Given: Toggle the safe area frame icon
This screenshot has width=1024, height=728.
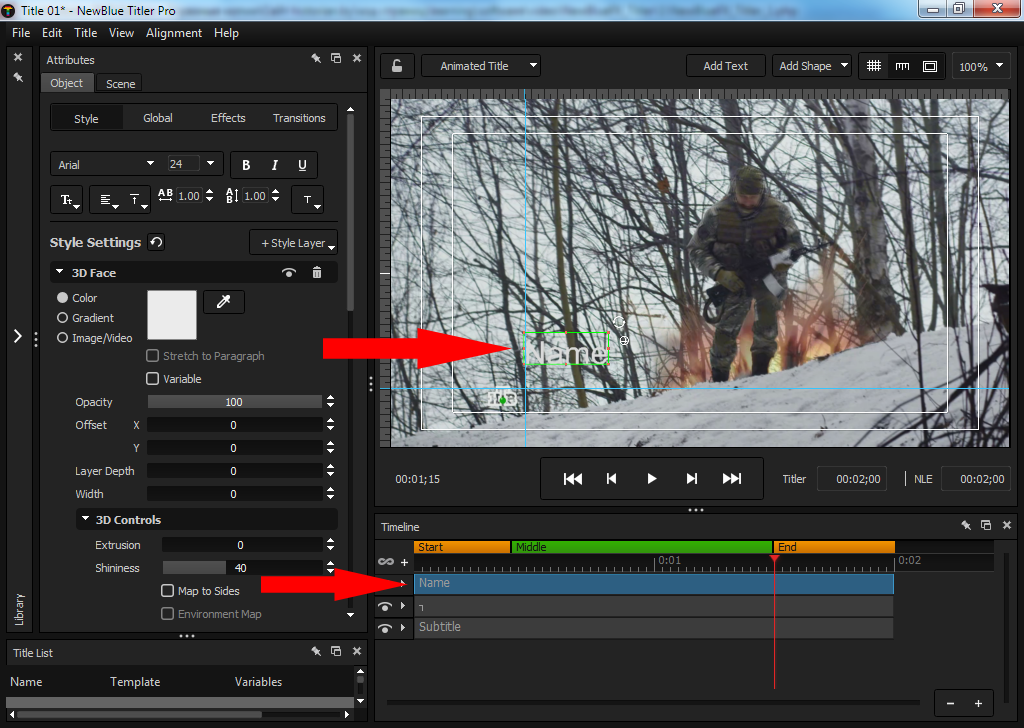Looking at the screenshot, I should coord(930,66).
